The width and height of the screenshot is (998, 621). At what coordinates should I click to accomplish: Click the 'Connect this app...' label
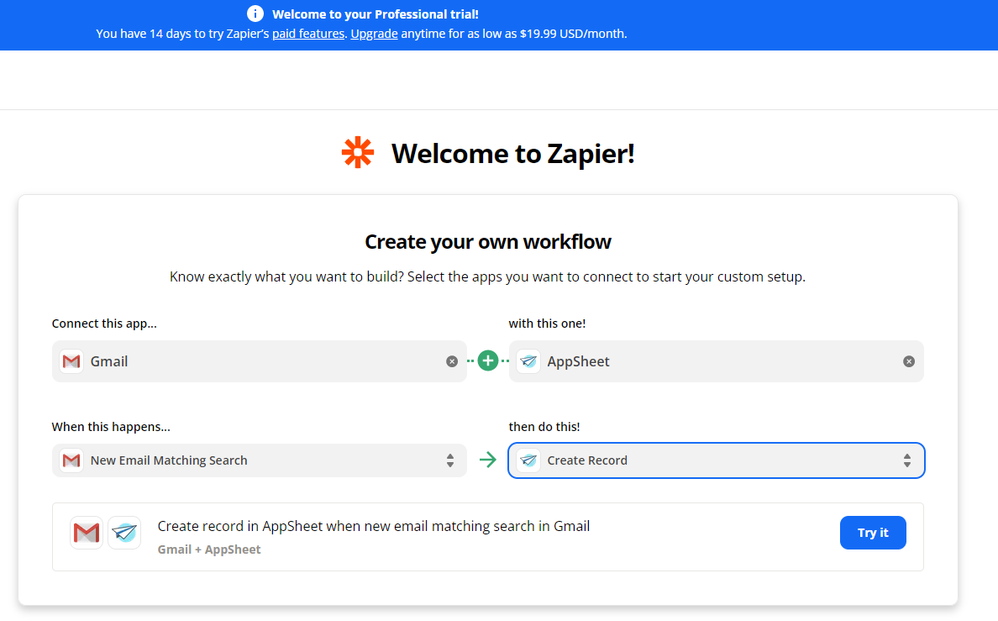[104, 323]
